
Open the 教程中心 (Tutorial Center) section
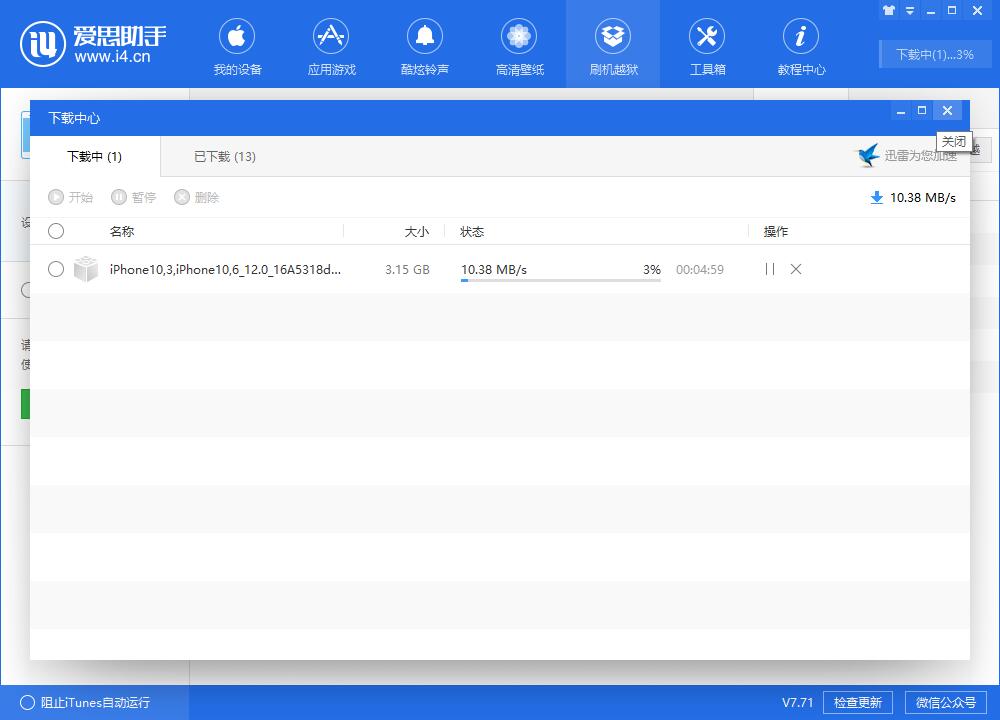click(801, 44)
